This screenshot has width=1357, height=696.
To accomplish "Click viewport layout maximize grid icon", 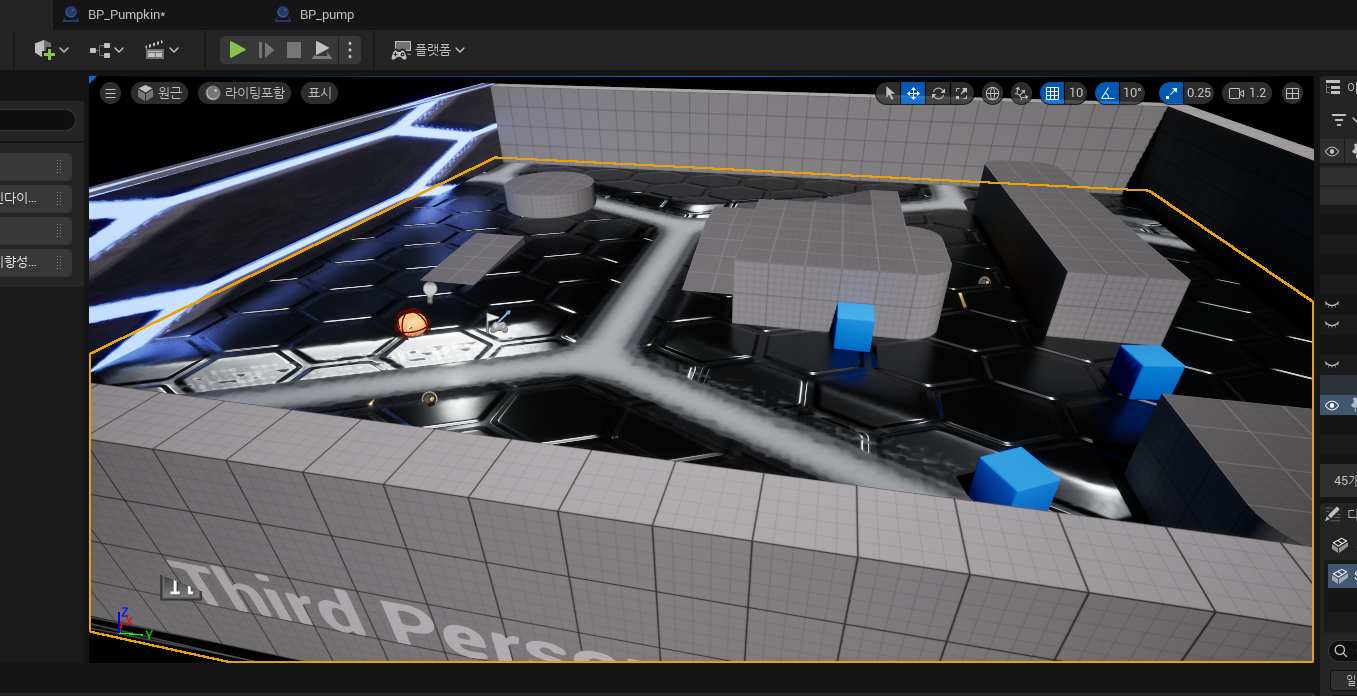I will coord(1292,93).
